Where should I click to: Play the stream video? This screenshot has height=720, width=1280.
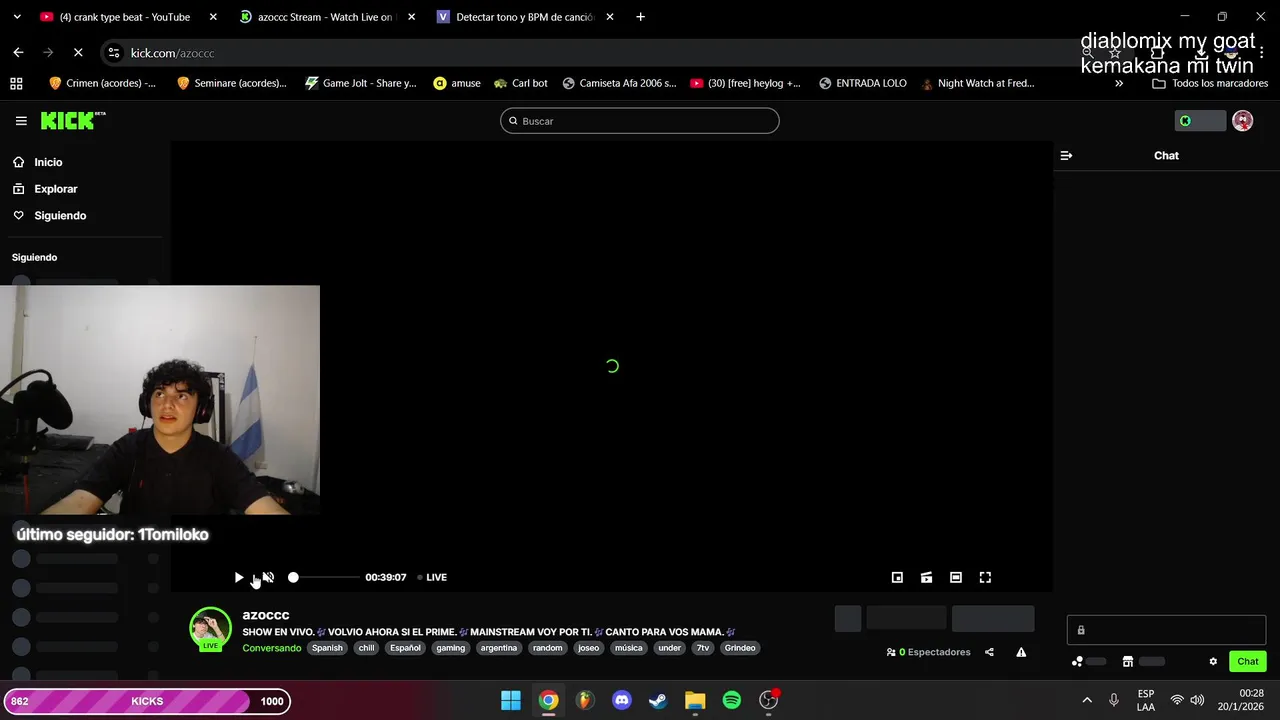(x=238, y=577)
